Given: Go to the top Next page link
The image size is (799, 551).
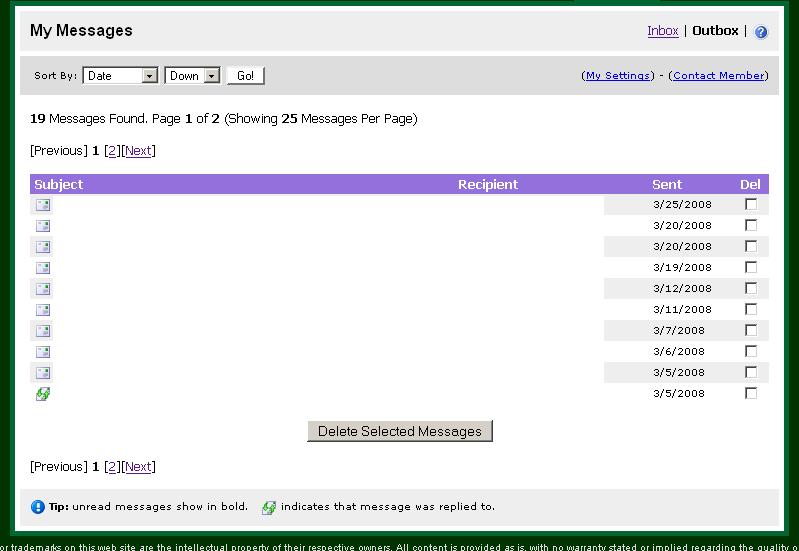Looking at the screenshot, I should tap(138, 151).
